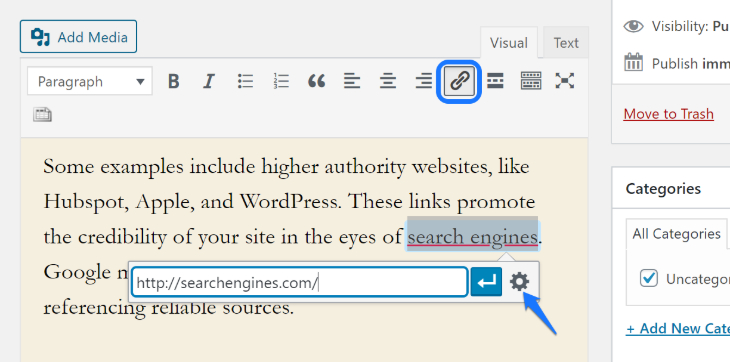This screenshot has width=730, height=362.
Task: Align text center
Action: tap(387, 81)
